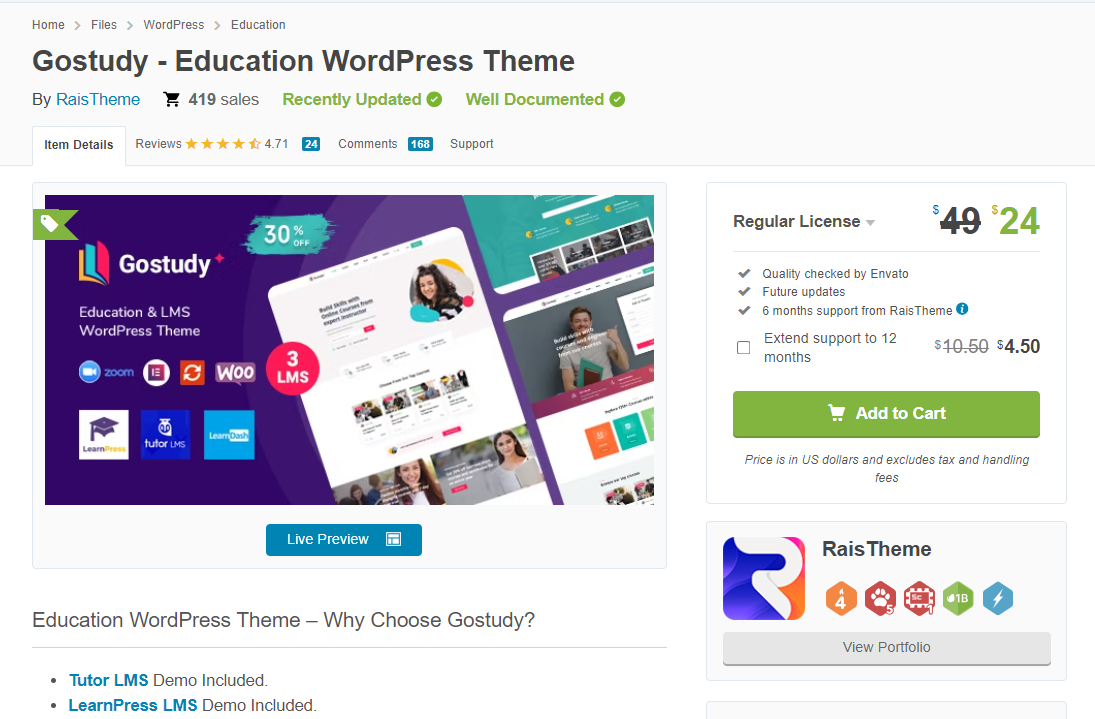Select the cart icon showing 419 sales
This screenshot has height=719, width=1095.
[171, 99]
